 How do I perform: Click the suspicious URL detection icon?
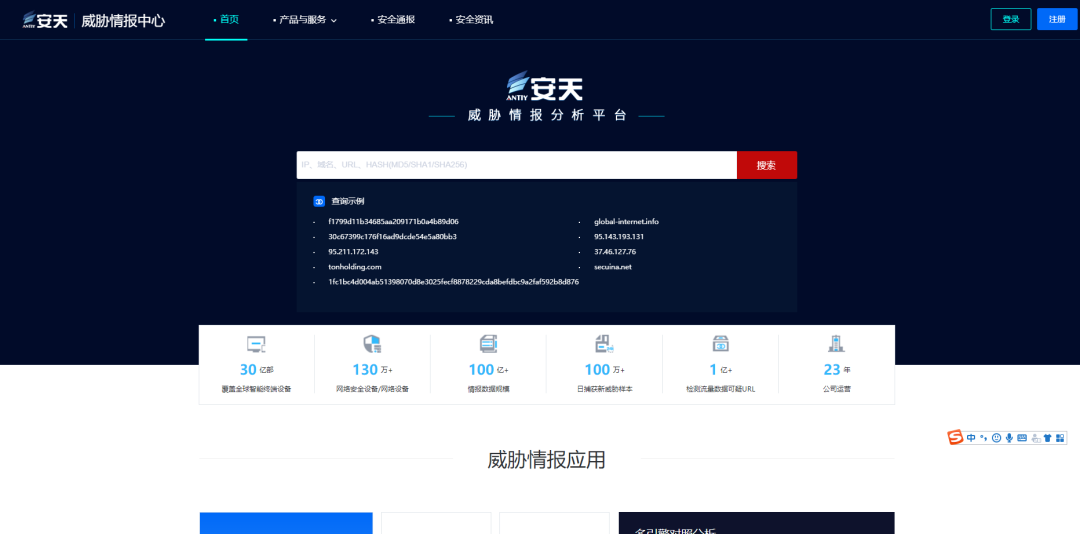pos(720,344)
